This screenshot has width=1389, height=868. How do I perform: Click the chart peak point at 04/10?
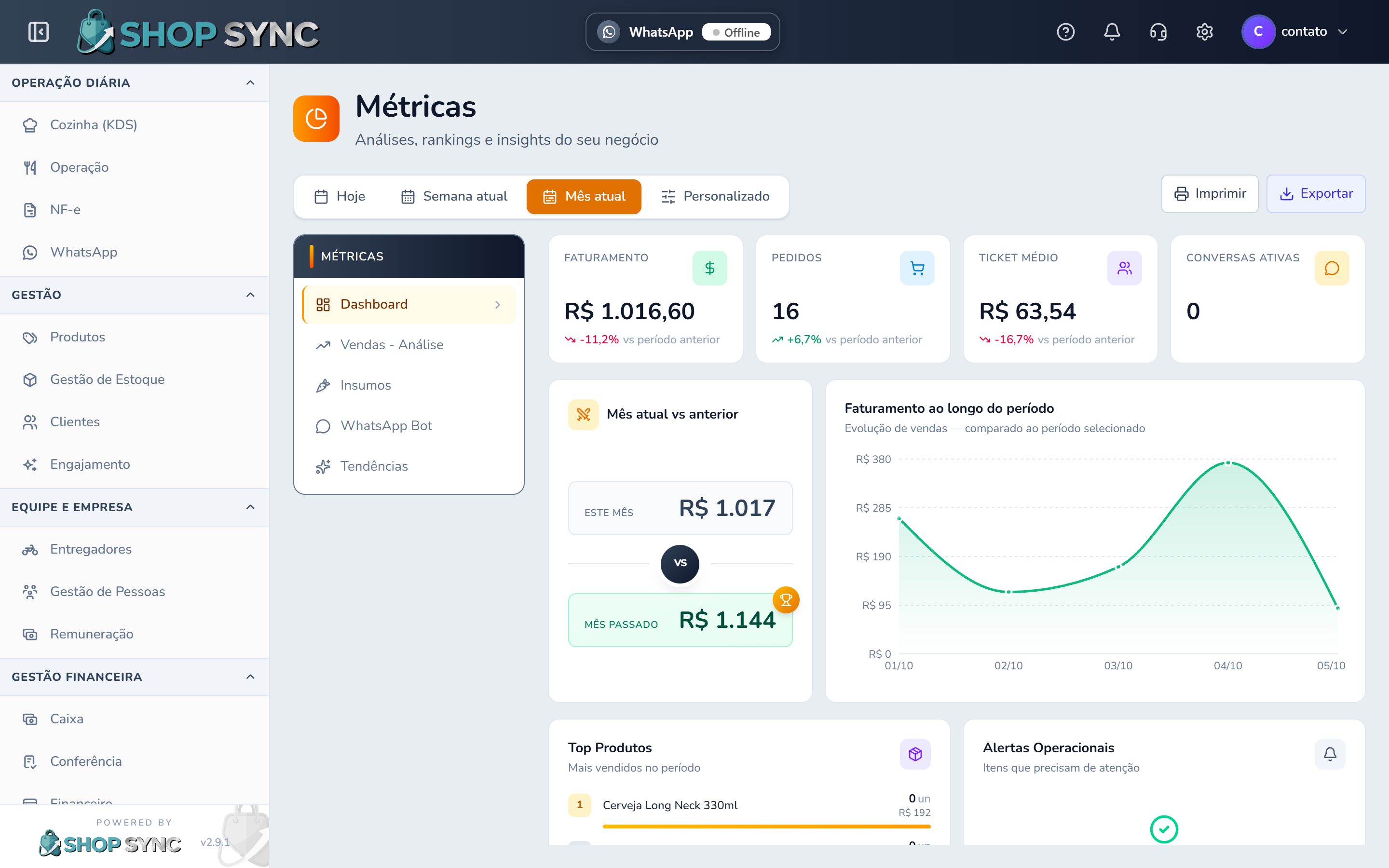(x=1228, y=463)
